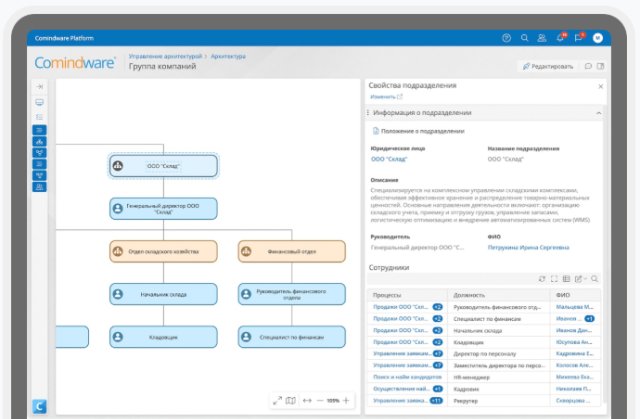Open Поиск и найм кандидатов process link
Screen dimensions: 640x419
pyautogui.click(x=407, y=377)
